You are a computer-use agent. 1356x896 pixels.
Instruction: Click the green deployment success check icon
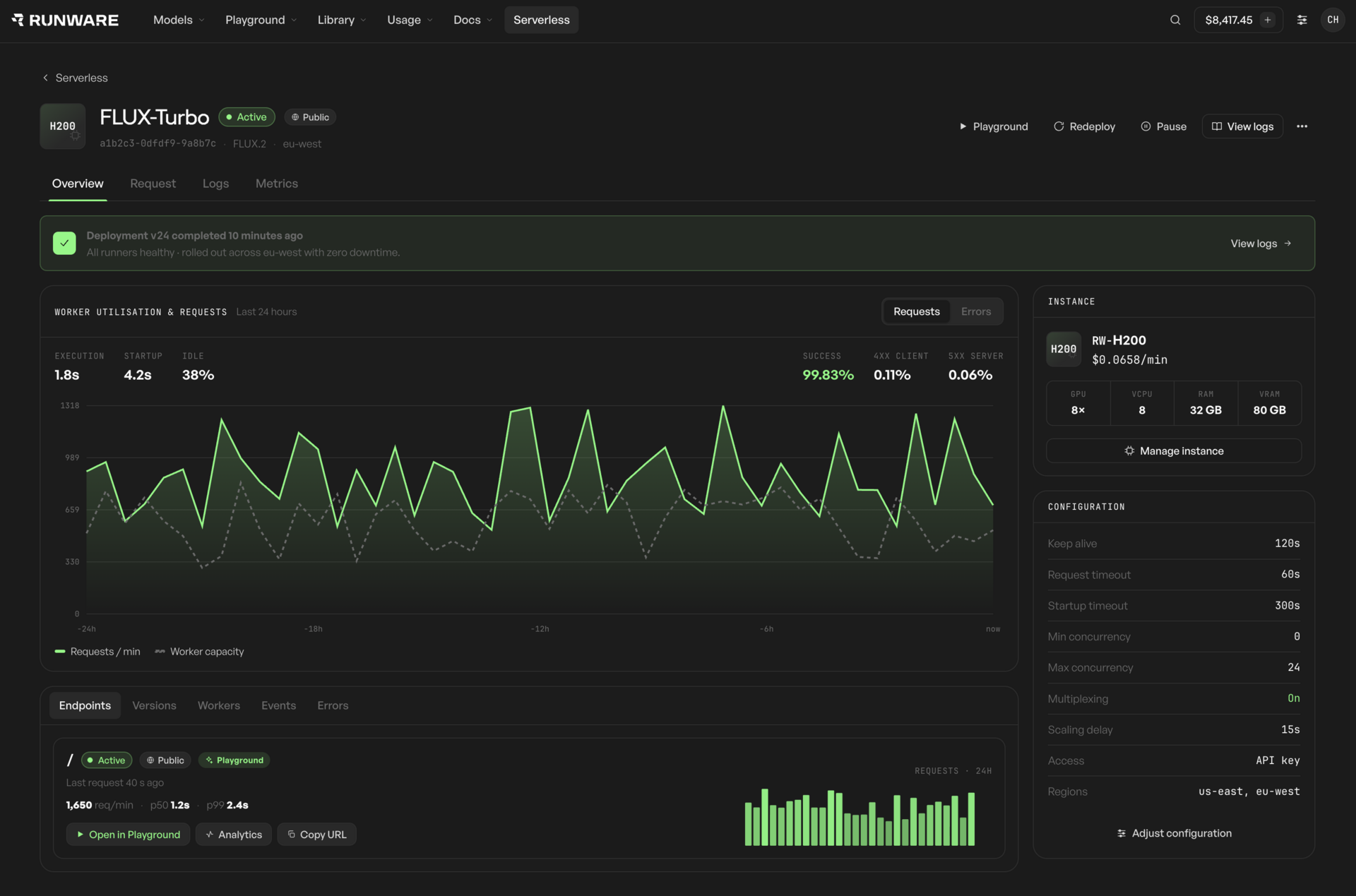[64, 243]
